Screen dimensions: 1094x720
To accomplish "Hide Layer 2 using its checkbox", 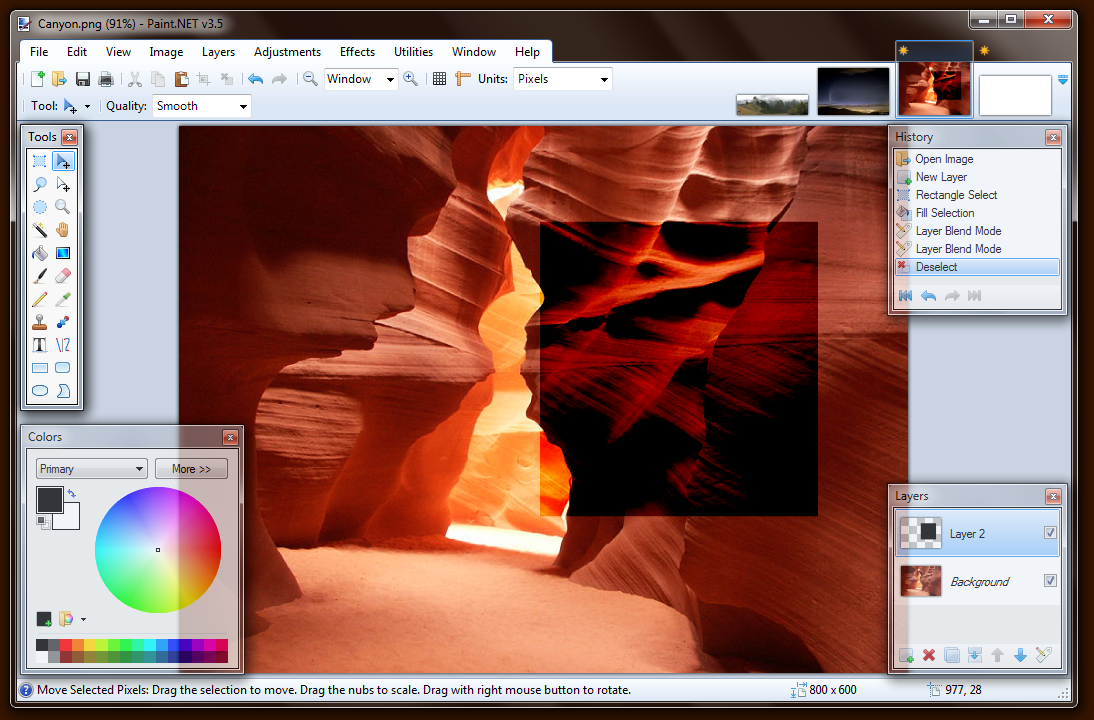I will tap(1050, 533).
